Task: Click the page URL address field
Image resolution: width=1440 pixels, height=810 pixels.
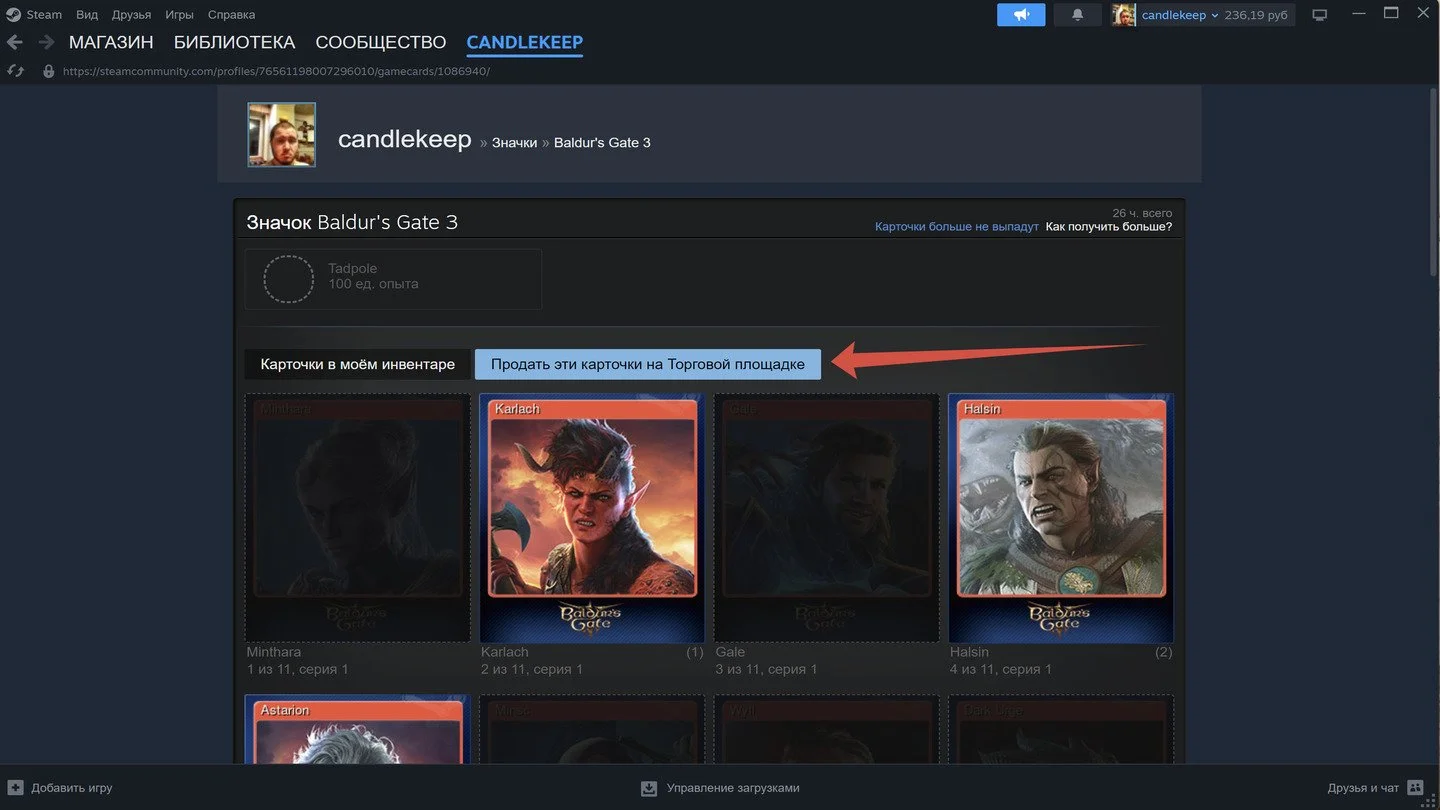Action: coord(276,71)
